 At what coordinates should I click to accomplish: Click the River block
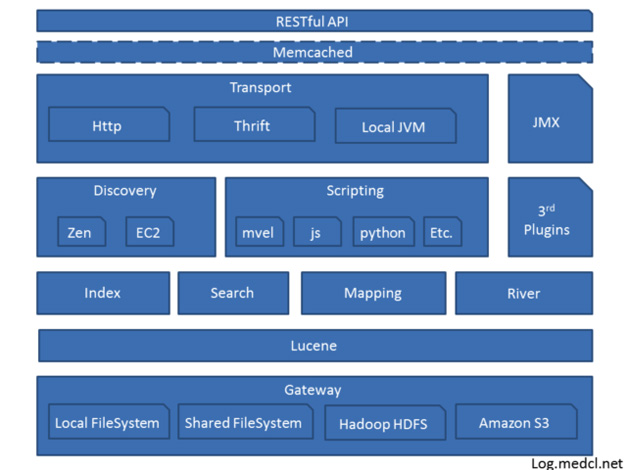(x=523, y=293)
